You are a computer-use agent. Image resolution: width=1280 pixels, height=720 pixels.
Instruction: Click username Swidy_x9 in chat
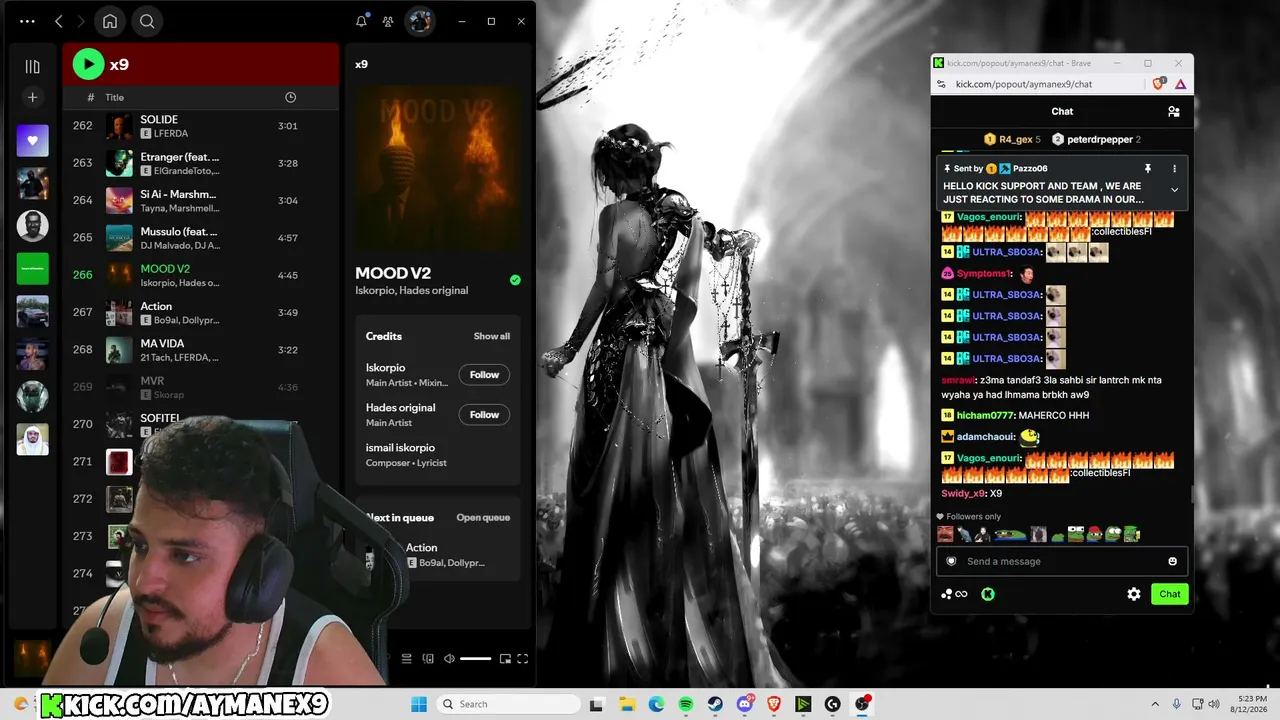pos(964,493)
